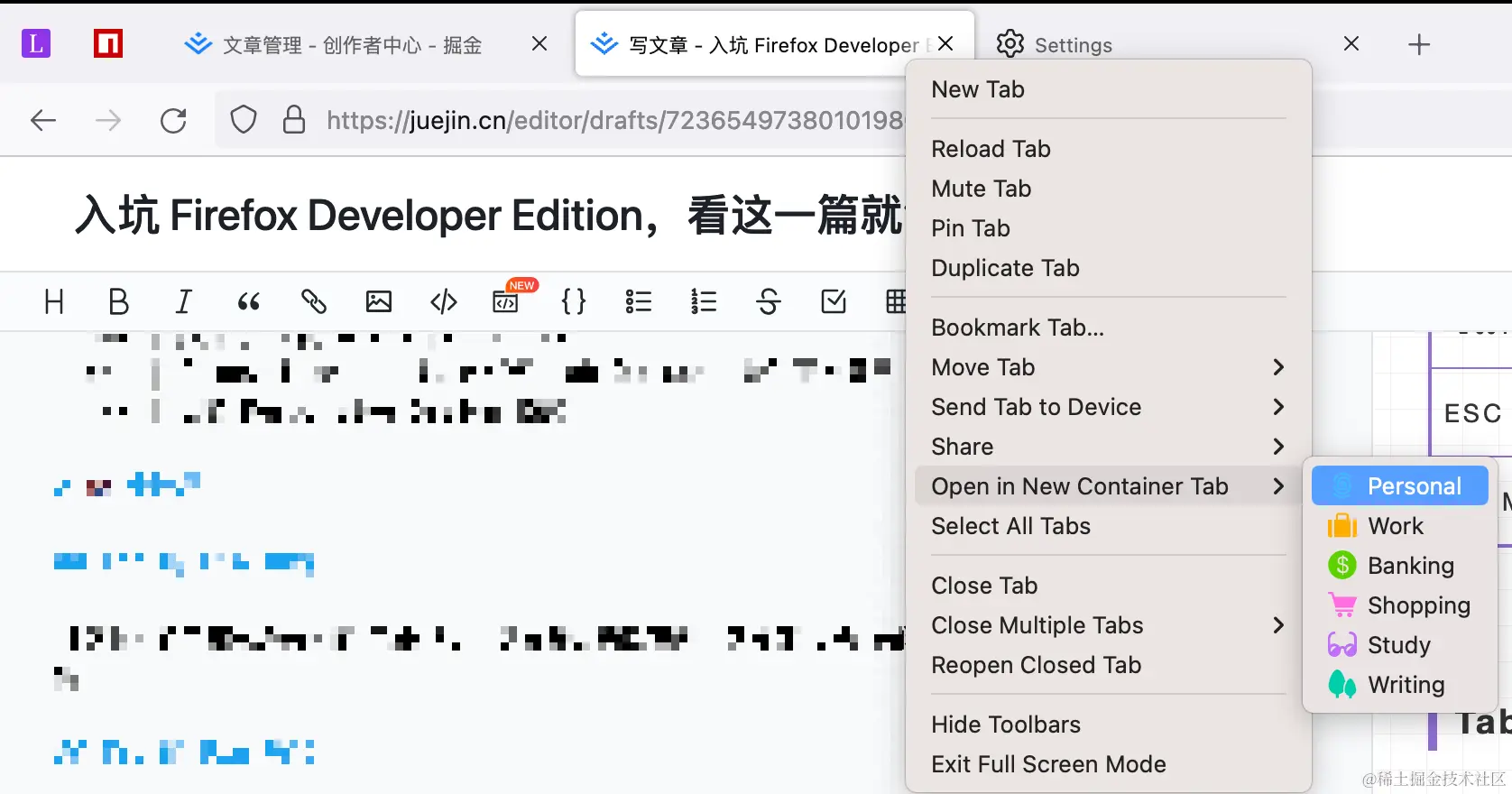The width and height of the screenshot is (1512, 794).
Task: Go back with the browser back arrow
Action: coord(43,120)
